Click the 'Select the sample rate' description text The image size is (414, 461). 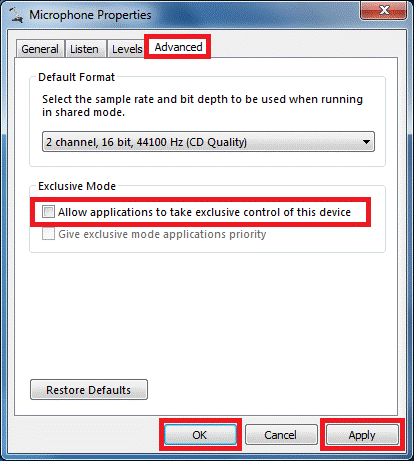coord(202,106)
